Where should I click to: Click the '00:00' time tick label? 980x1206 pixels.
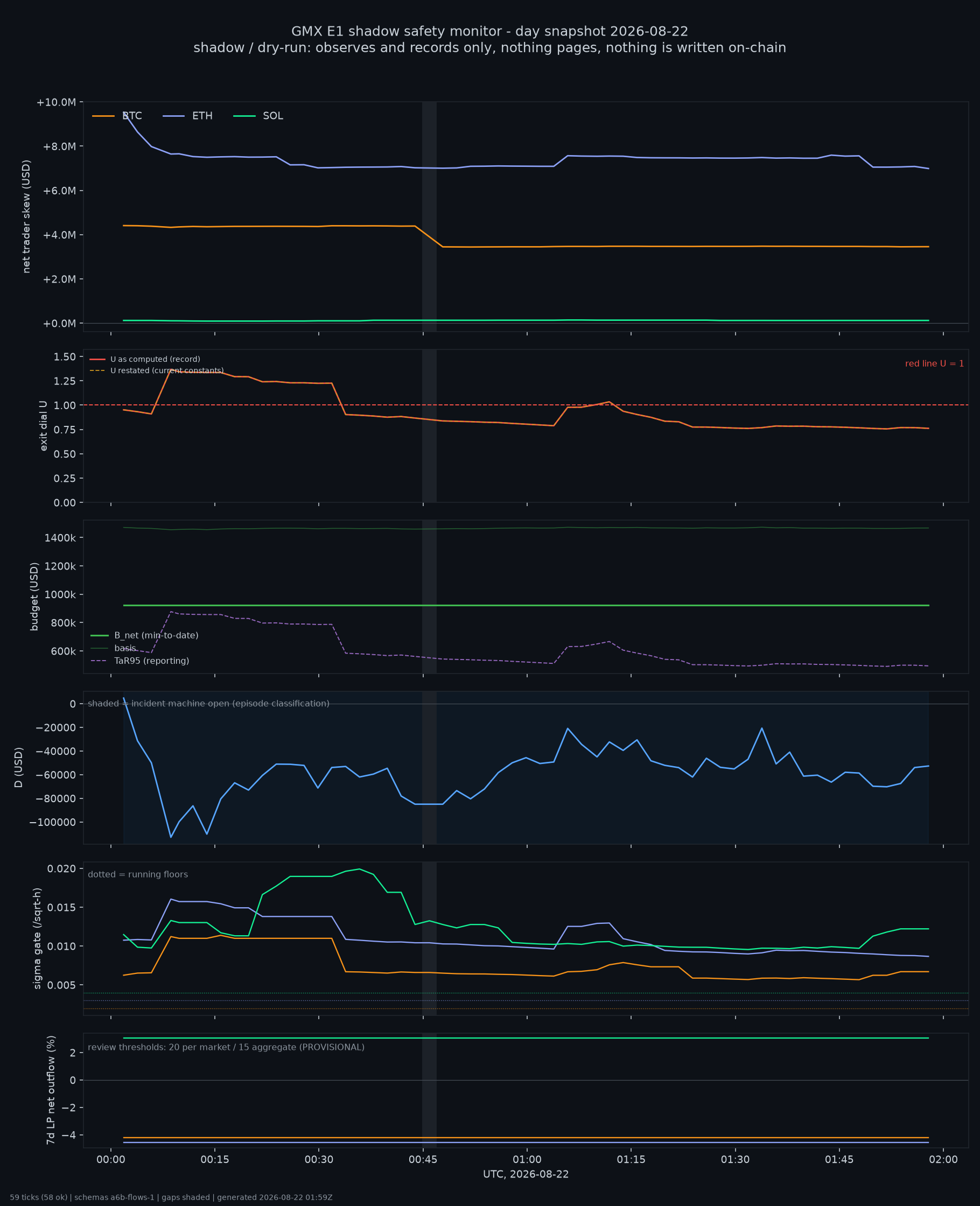point(110,1160)
